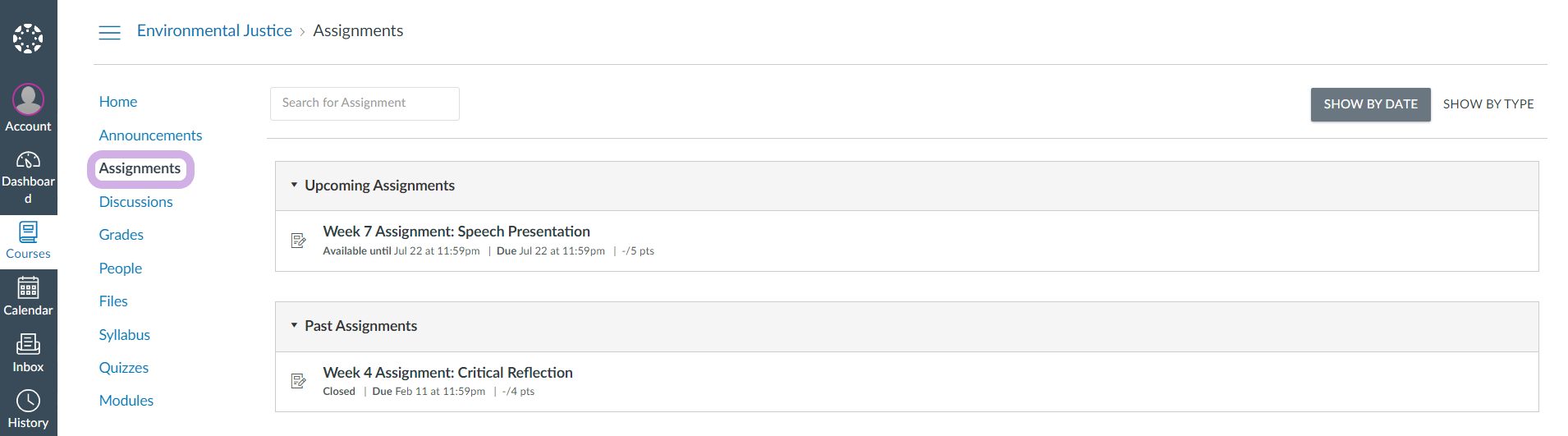
Task: Go to the Dashboard icon
Action: tap(28, 160)
